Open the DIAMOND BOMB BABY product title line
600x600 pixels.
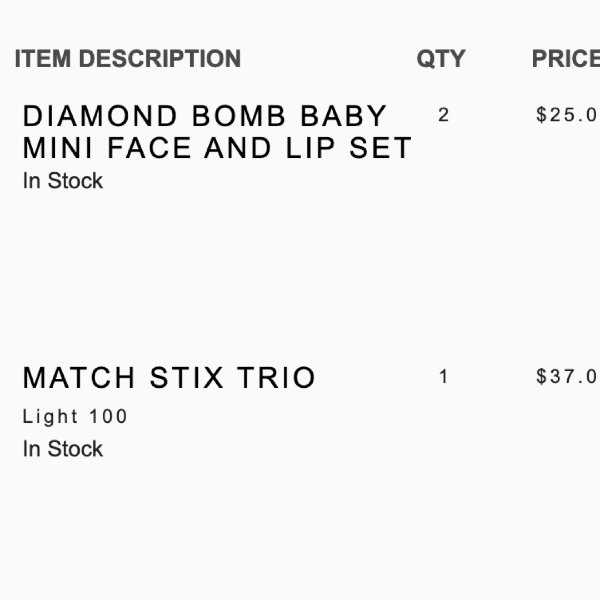[x=205, y=116]
